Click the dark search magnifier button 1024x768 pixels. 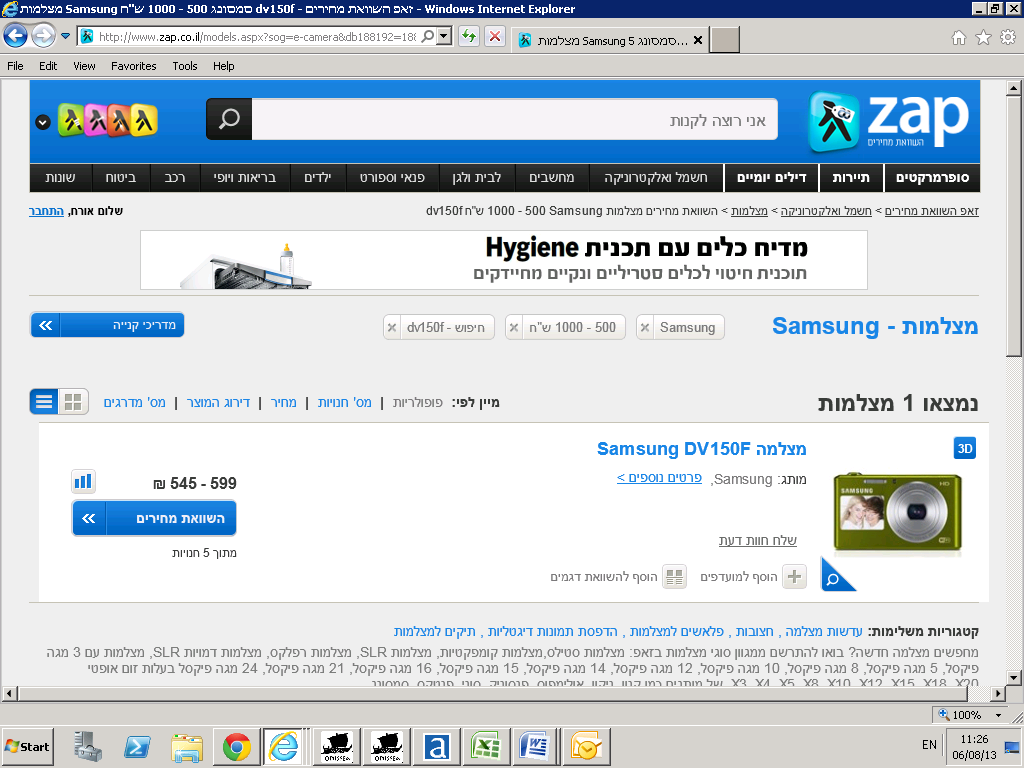click(229, 120)
